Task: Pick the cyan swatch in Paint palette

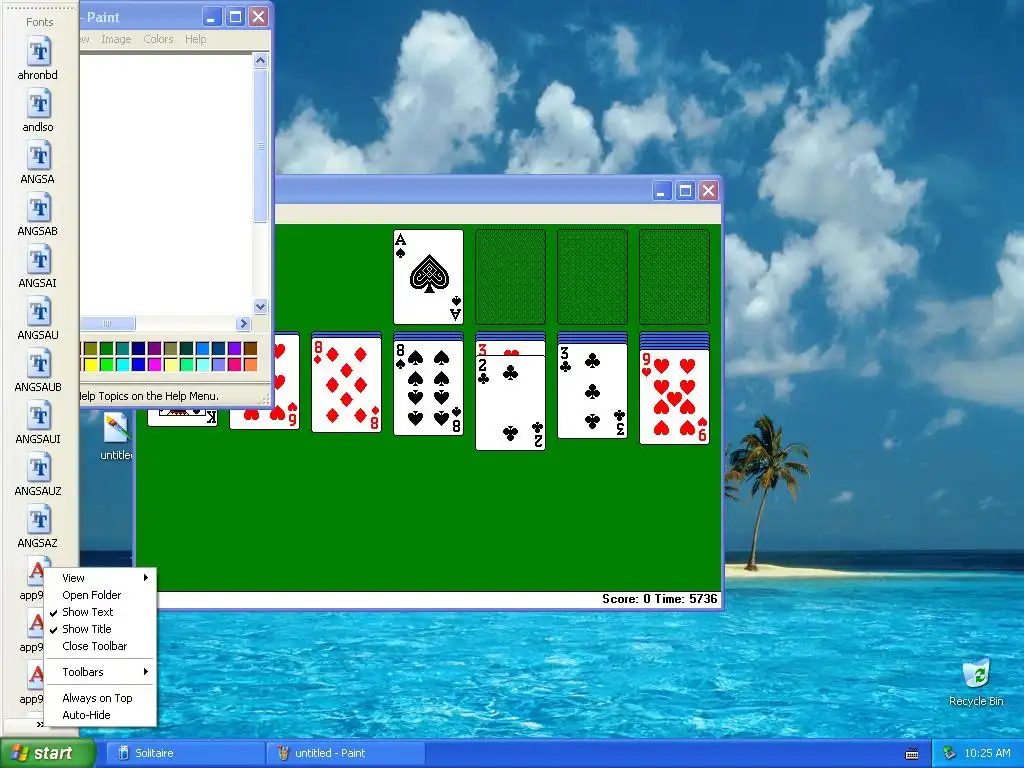Action: (123, 364)
